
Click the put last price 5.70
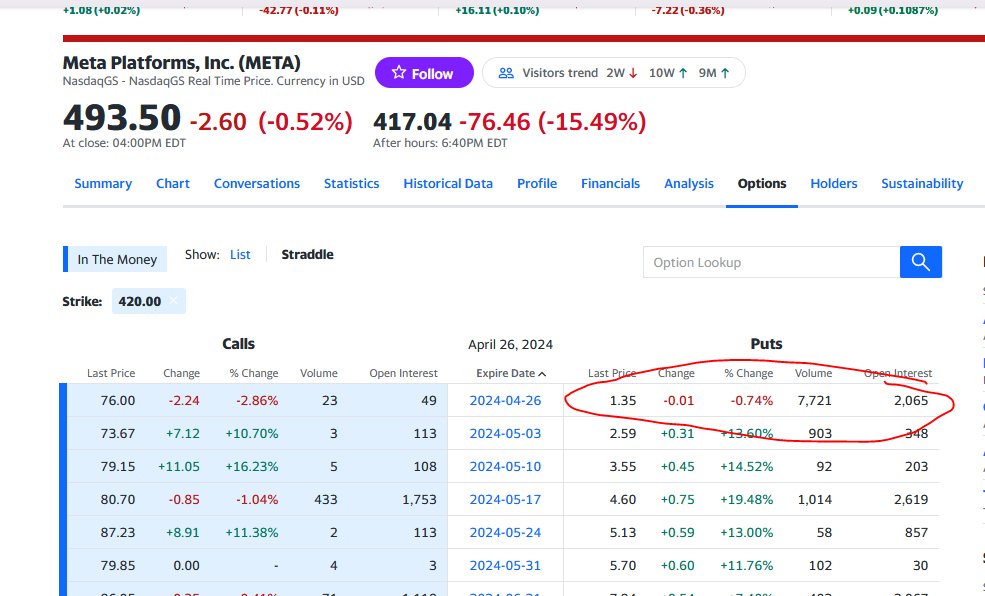click(623, 565)
